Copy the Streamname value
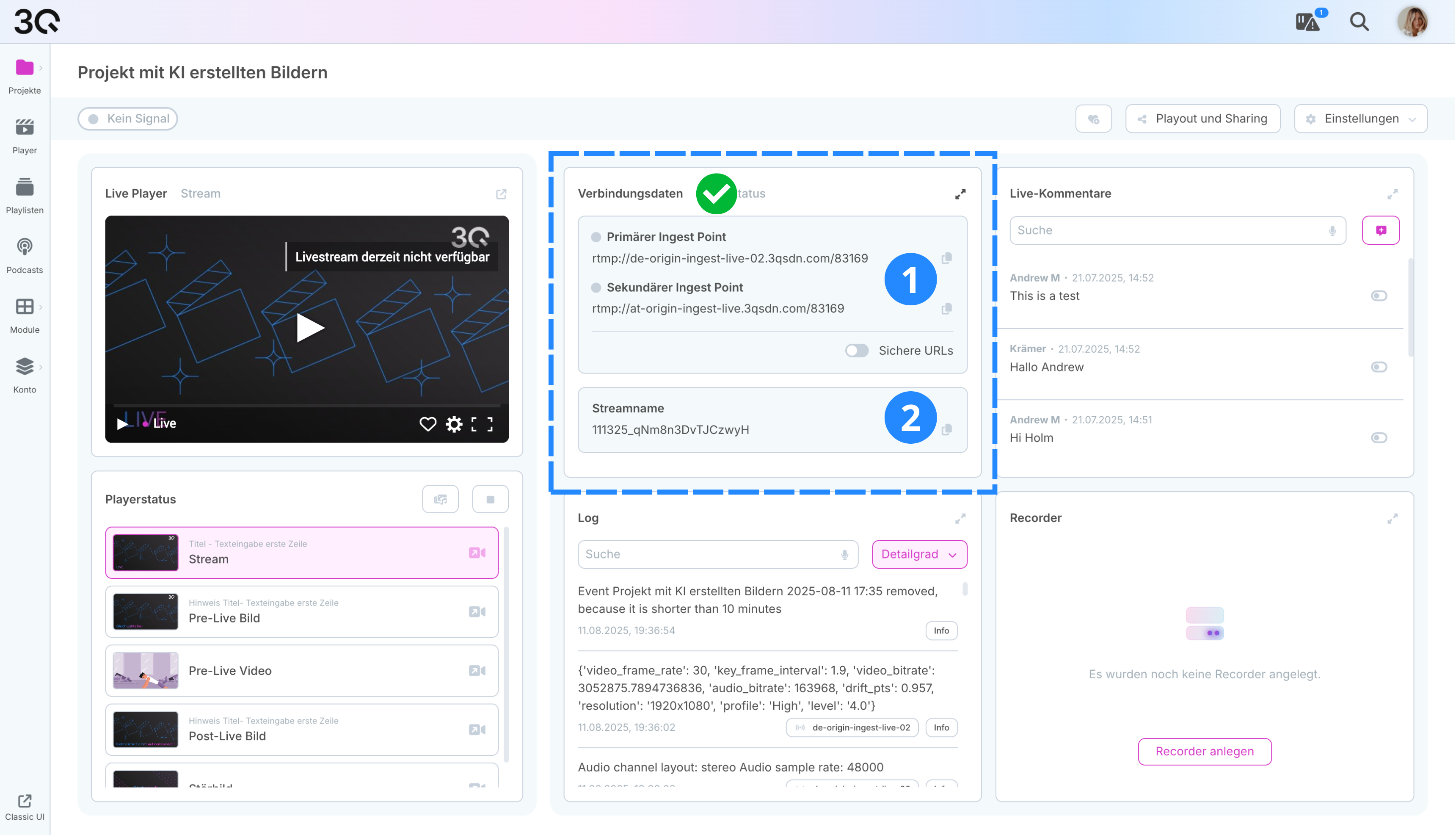Viewport: 1456px width, 835px height. point(947,429)
